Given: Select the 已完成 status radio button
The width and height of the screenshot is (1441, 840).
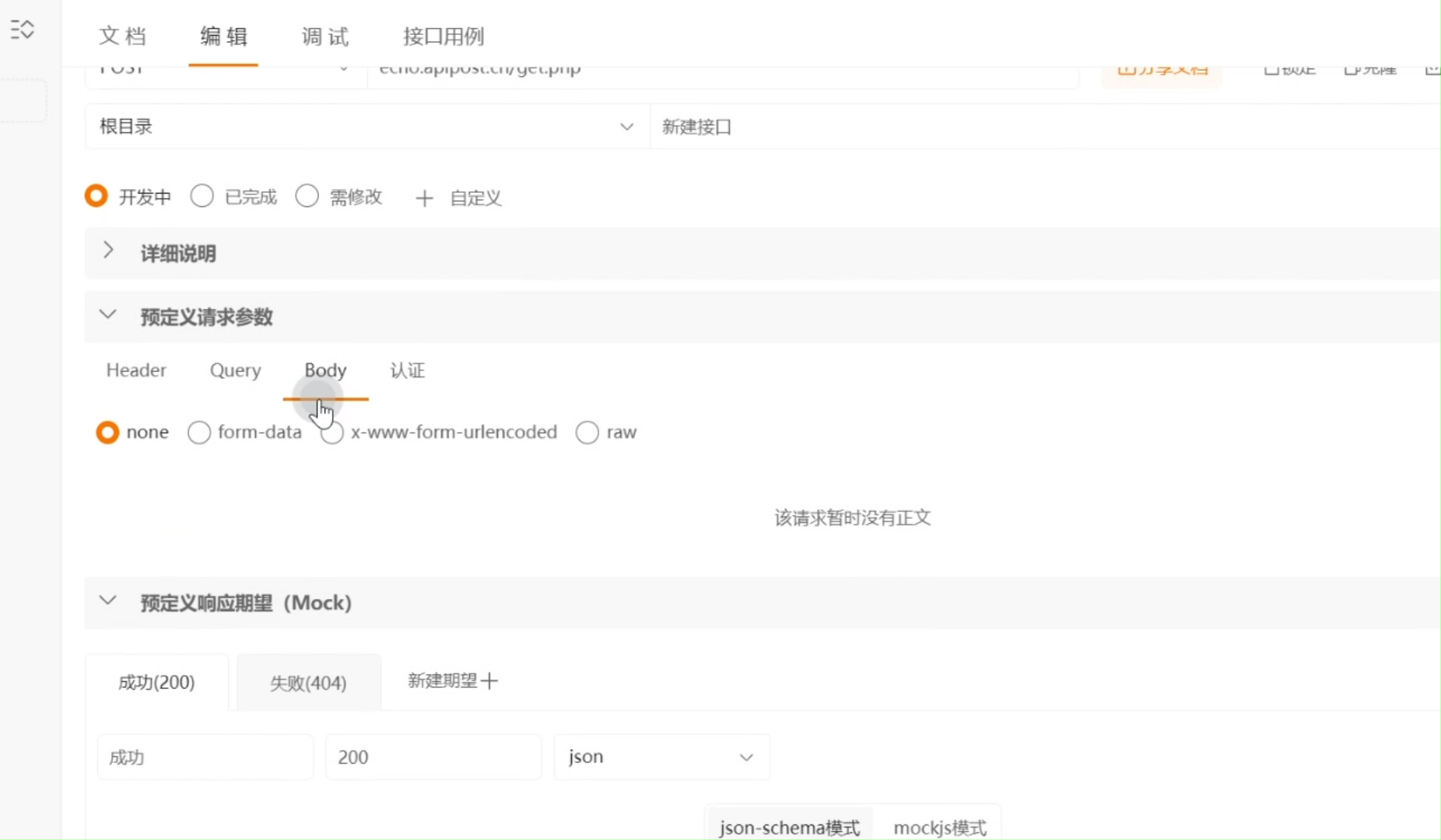Looking at the screenshot, I should click(202, 196).
